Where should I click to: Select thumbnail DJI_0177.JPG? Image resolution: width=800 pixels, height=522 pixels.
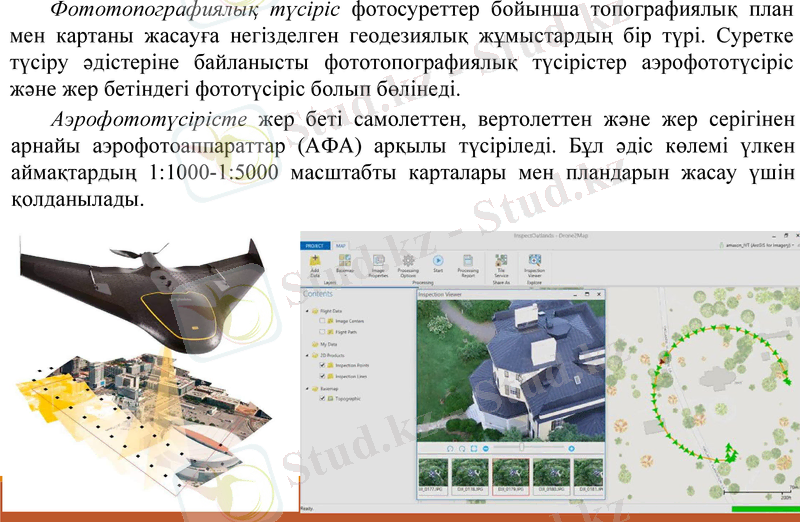pos(433,476)
